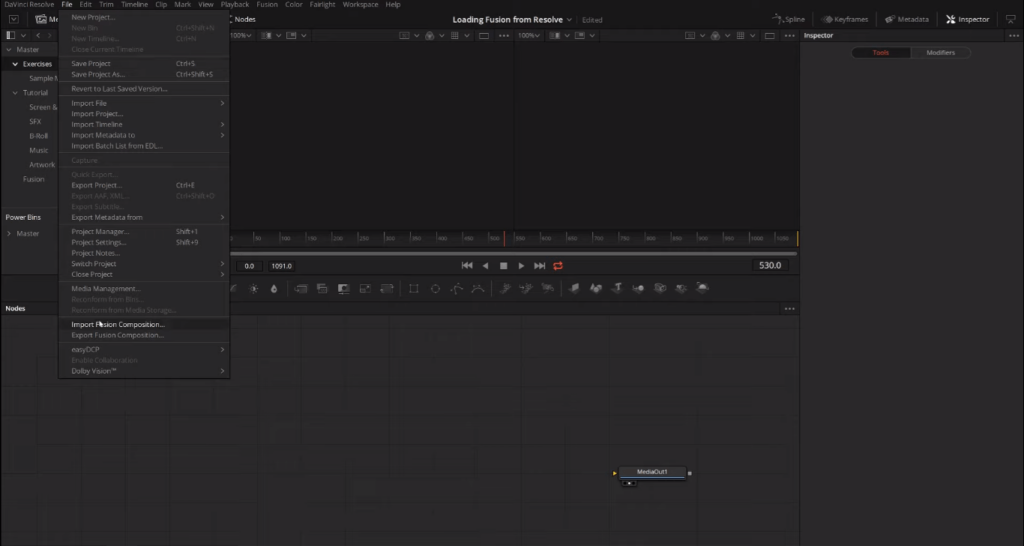Viewport: 1024px width, 546px height.
Task: Click the time ruler playhead at 530
Action: [x=504, y=238]
